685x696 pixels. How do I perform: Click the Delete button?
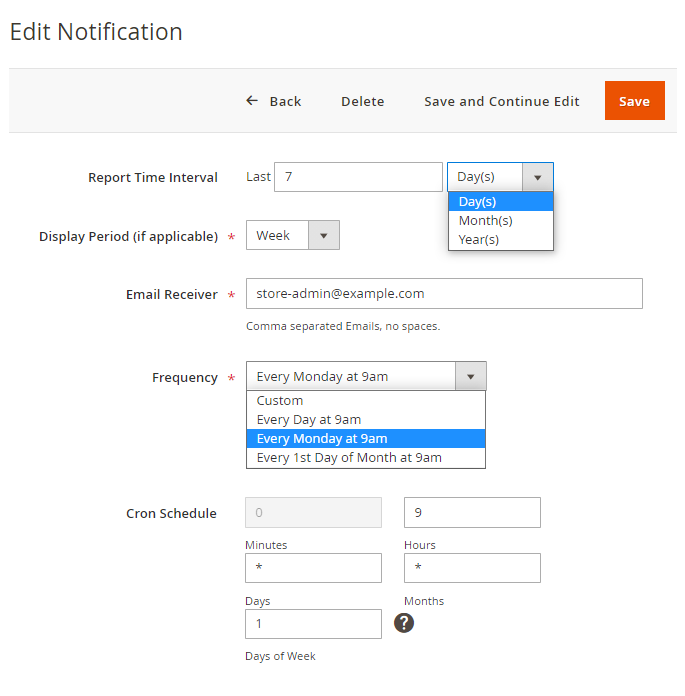362,101
